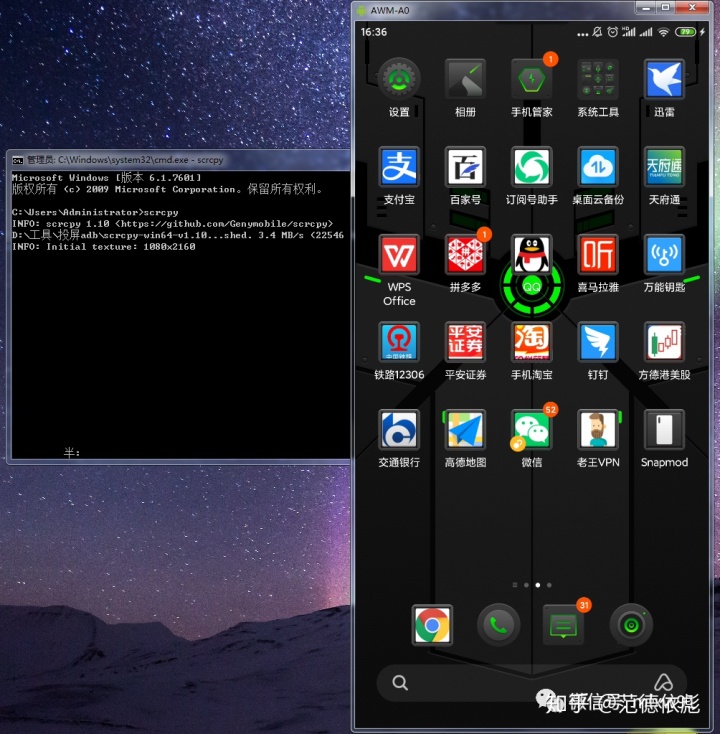Click the cmd.exe window title bar icon
Image resolution: width=720 pixels, height=734 pixels.
pos(18,161)
